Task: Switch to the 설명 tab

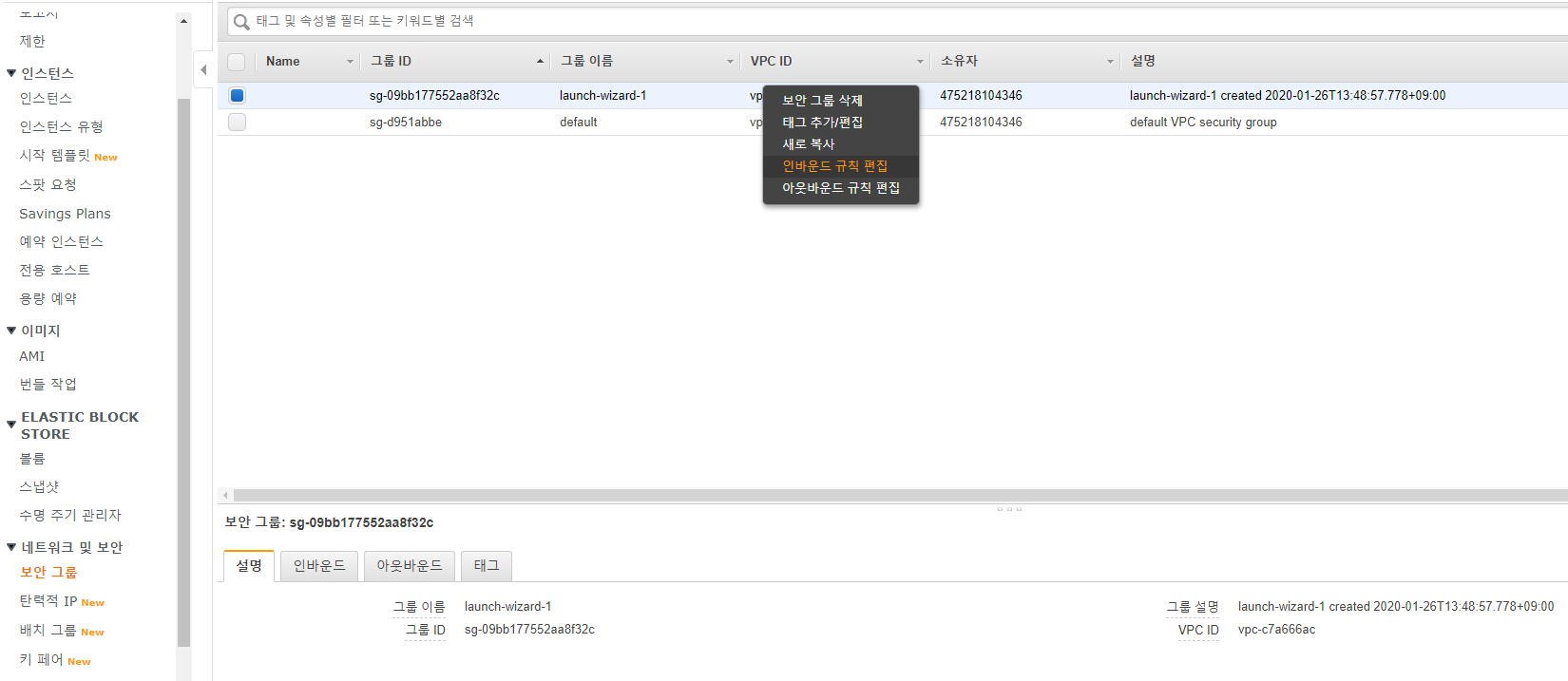Action: (249, 566)
